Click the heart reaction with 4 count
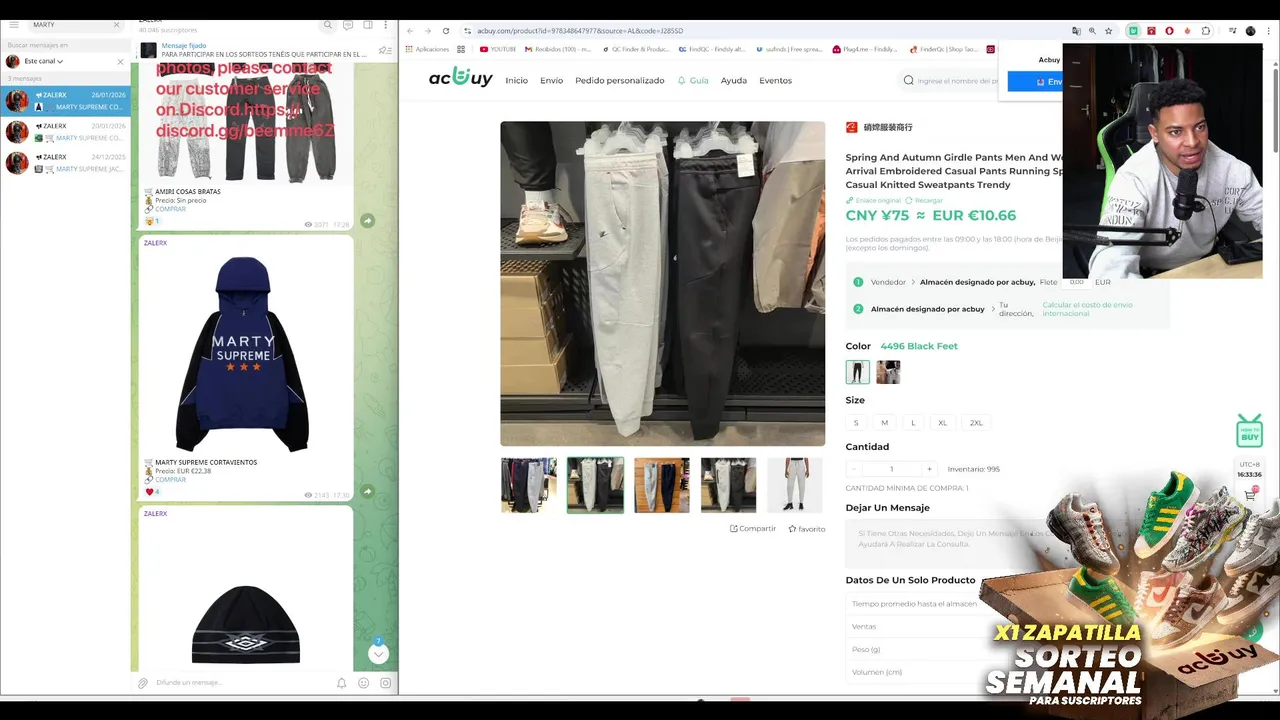This screenshot has width=1280, height=720. point(153,492)
